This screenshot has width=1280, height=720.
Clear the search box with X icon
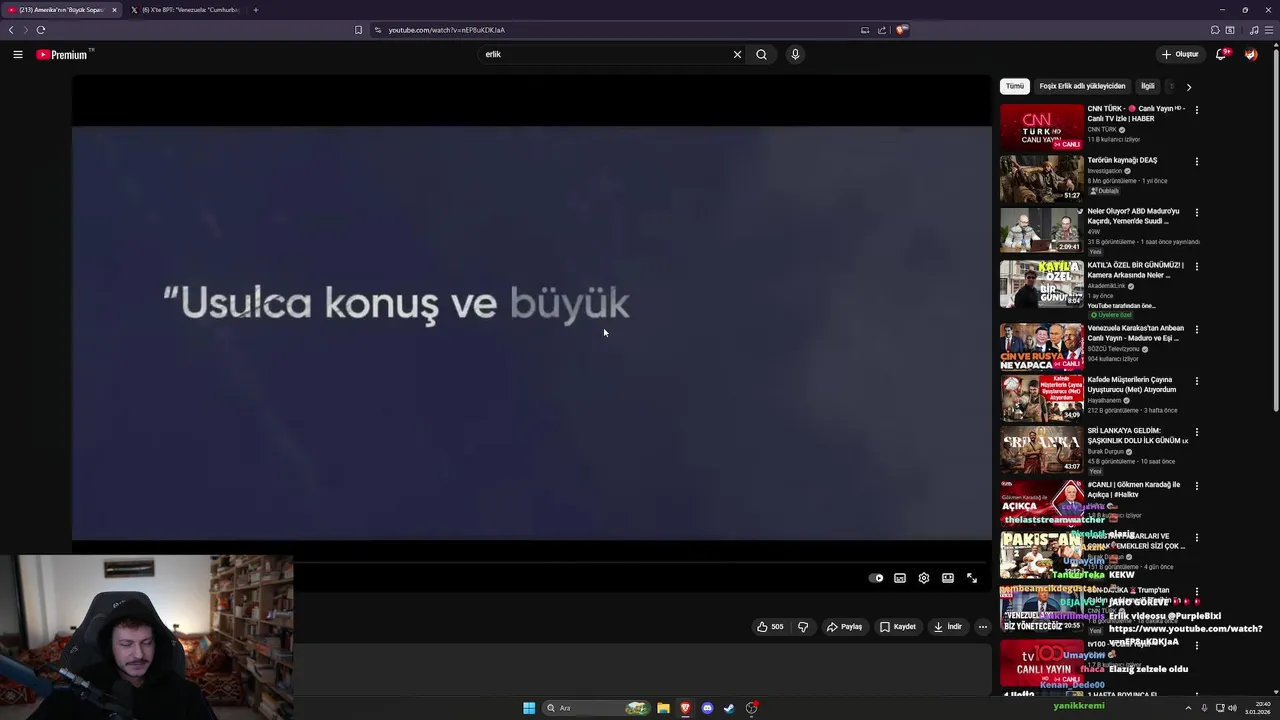(x=737, y=54)
